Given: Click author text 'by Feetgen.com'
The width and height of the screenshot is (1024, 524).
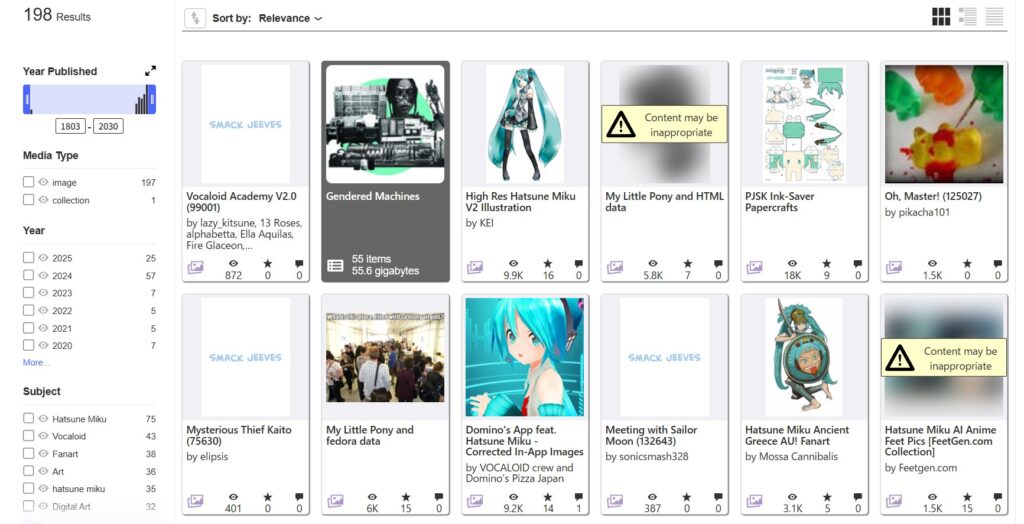Looking at the screenshot, I should pyautogui.click(x=921, y=468).
